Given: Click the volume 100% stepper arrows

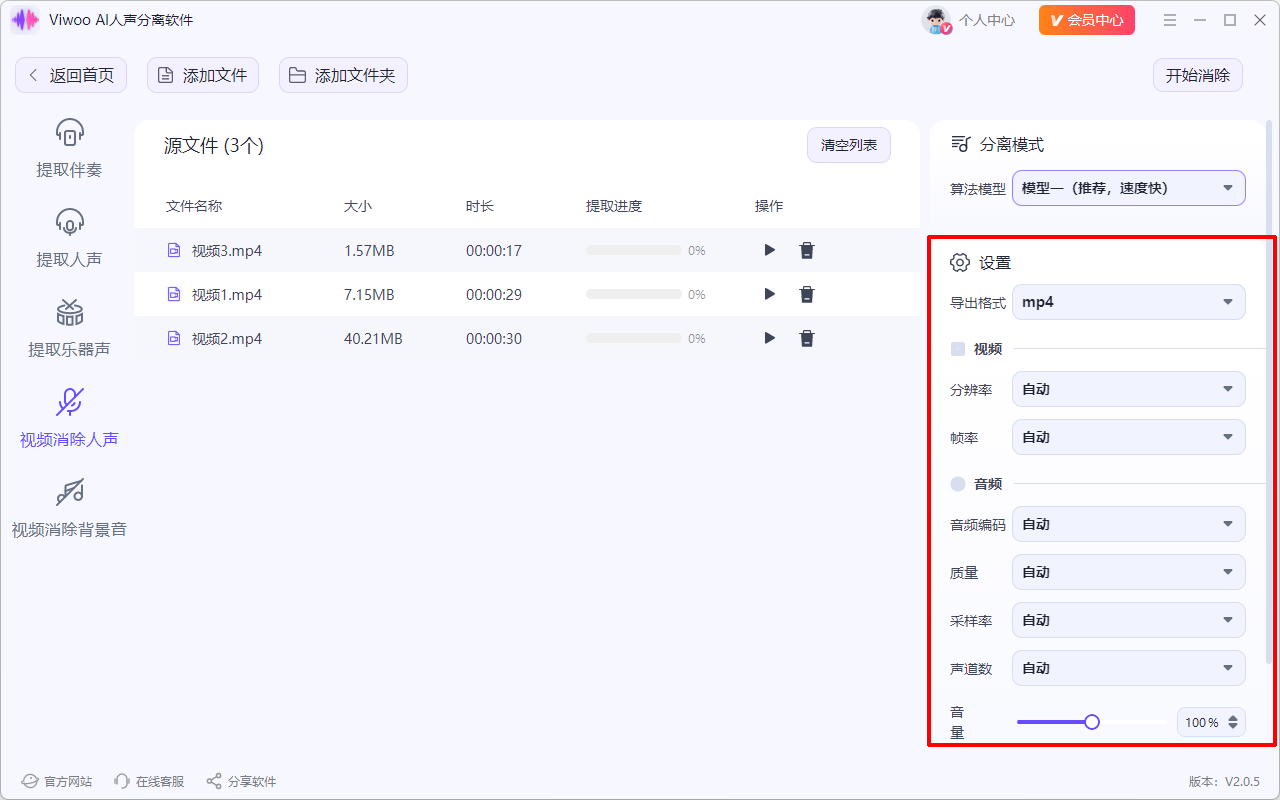Looking at the screenshot, I should coord(1233,722).
